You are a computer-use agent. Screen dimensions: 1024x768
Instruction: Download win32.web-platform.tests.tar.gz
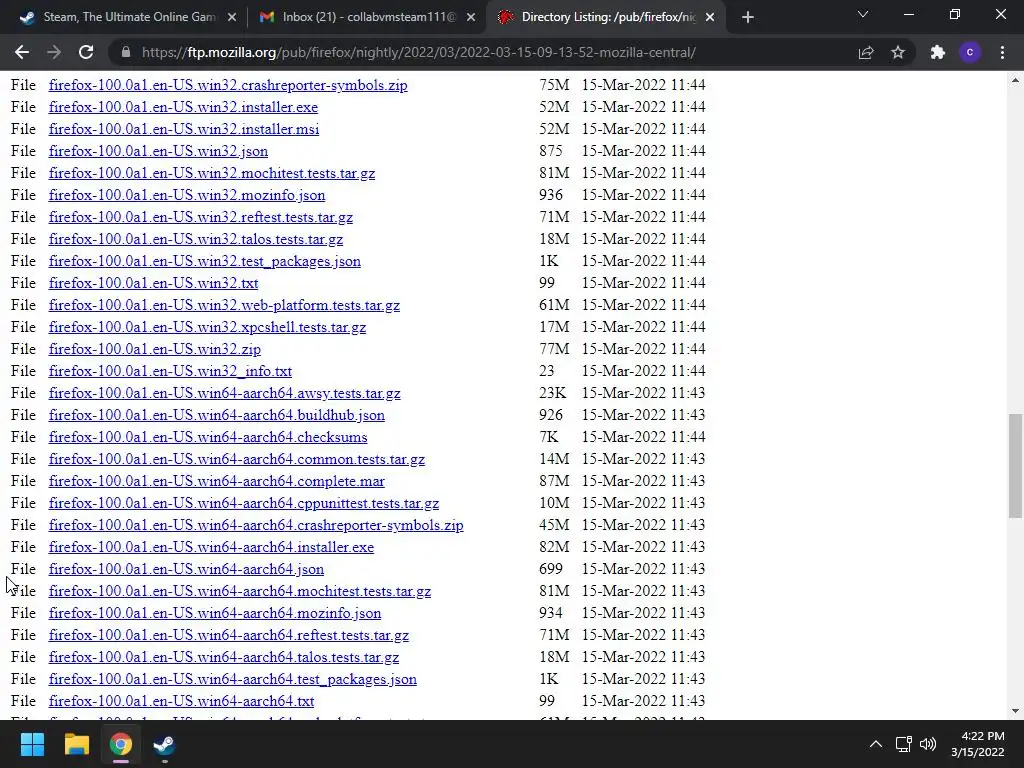224,305
